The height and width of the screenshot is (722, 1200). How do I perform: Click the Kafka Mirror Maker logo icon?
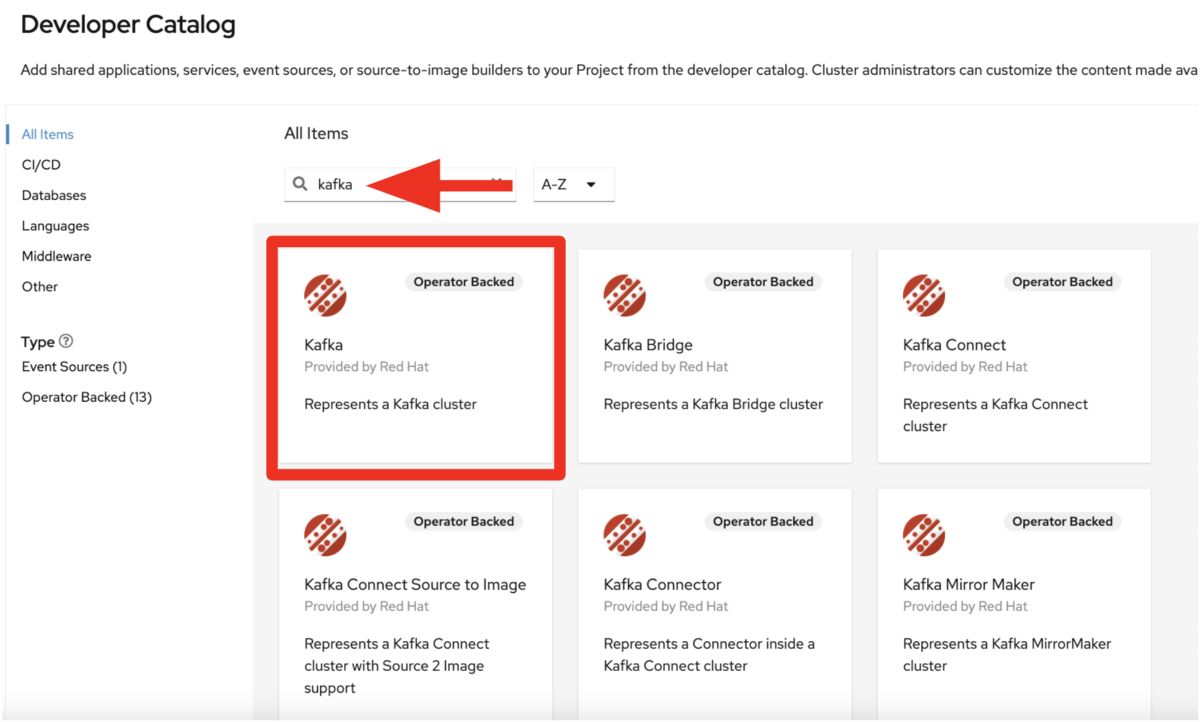tap(924, 535)
